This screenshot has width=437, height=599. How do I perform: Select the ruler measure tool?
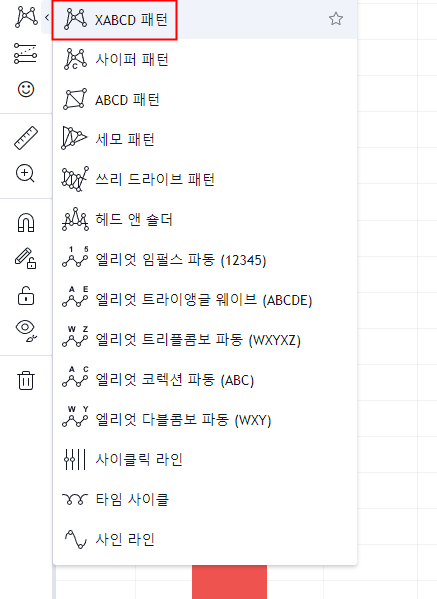pos(26,138)
